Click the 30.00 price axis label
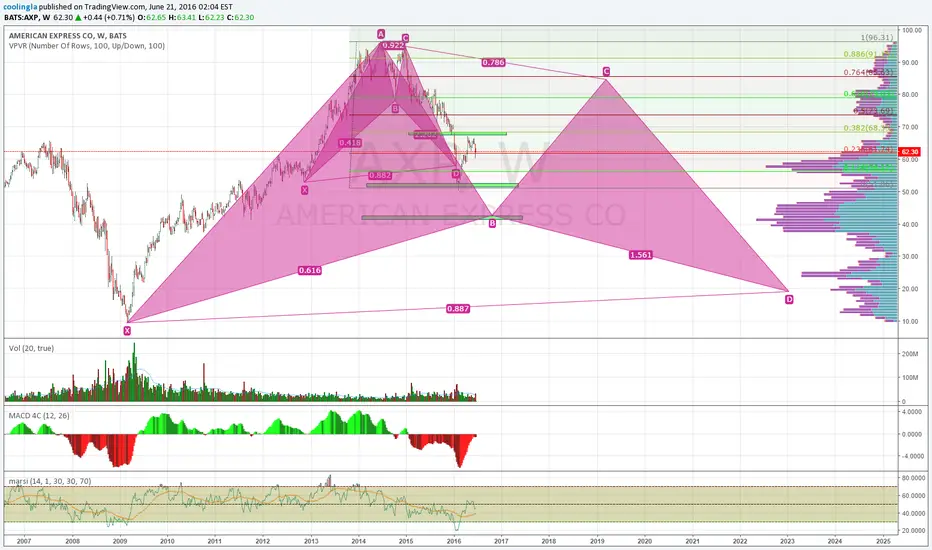The height and width of the screenshot is (550, 932). tap(910, 257)
